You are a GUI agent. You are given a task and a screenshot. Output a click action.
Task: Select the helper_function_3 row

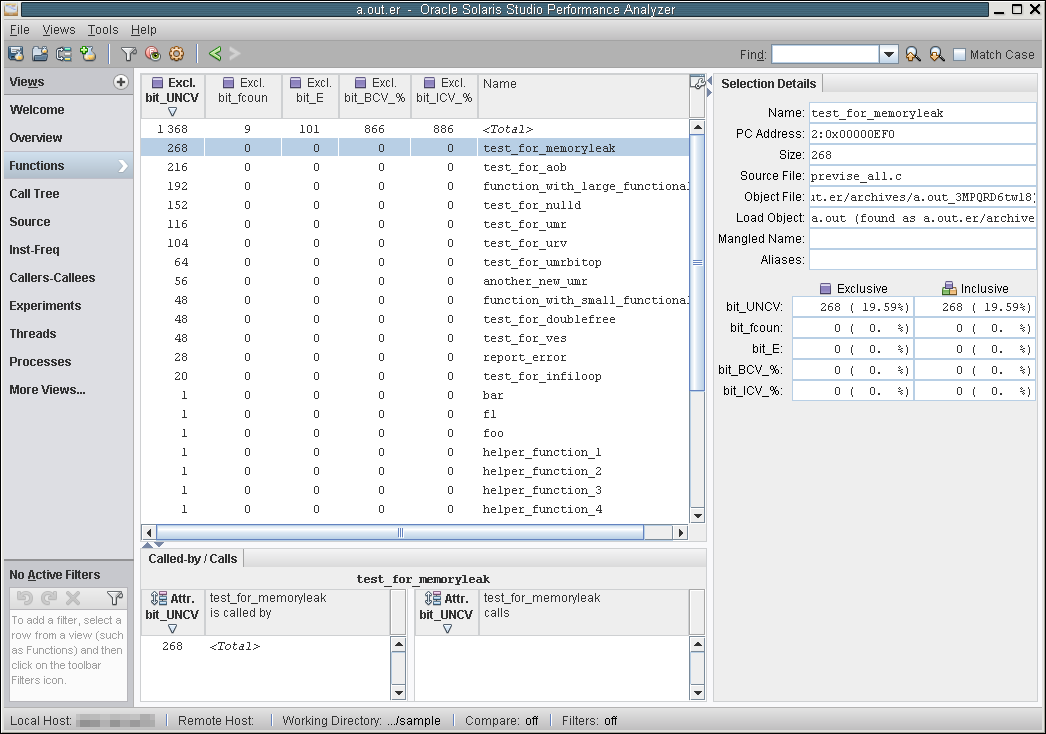point(414,490)
